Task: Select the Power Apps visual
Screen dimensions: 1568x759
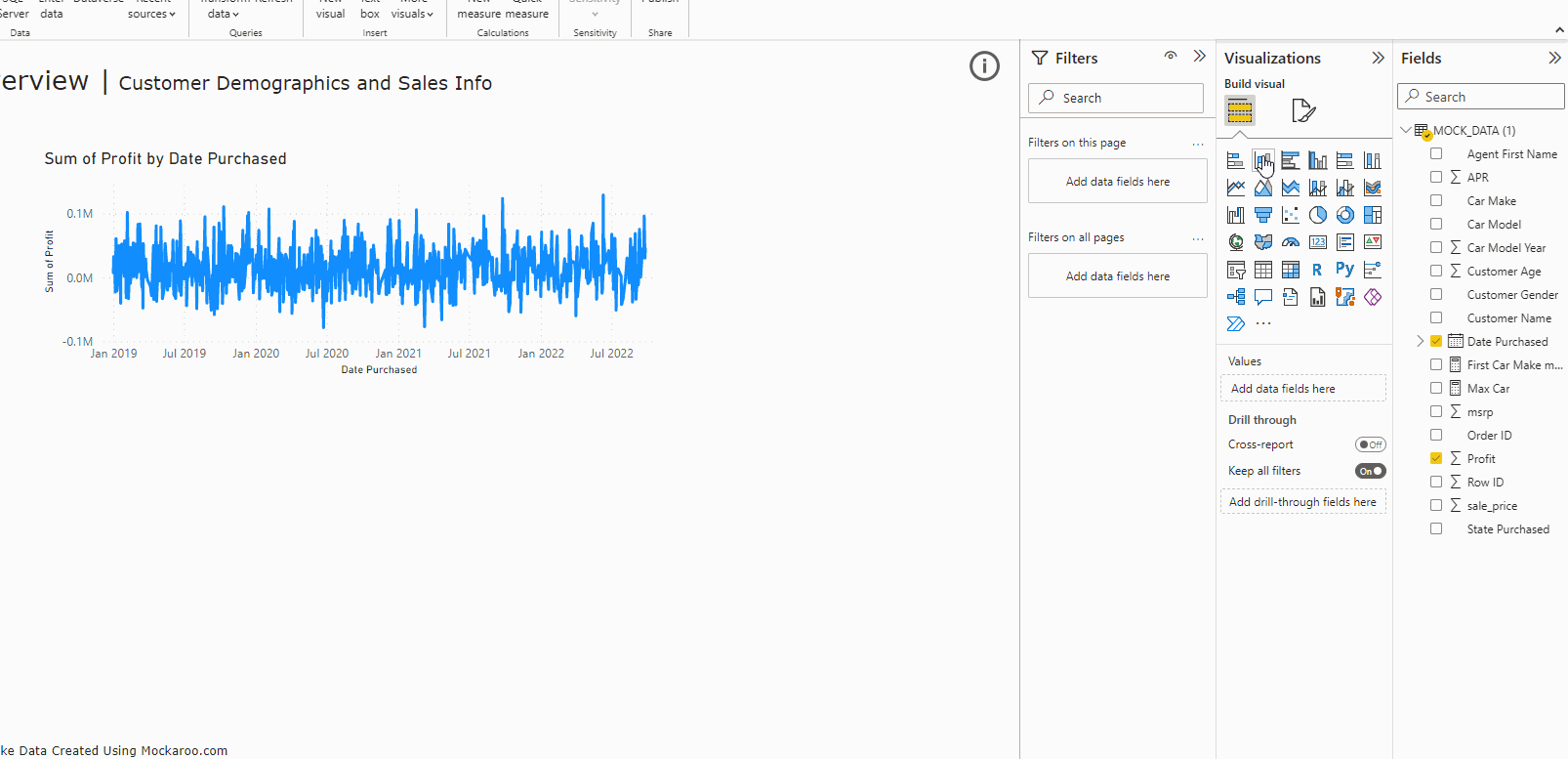Action: coord(1373,297)
